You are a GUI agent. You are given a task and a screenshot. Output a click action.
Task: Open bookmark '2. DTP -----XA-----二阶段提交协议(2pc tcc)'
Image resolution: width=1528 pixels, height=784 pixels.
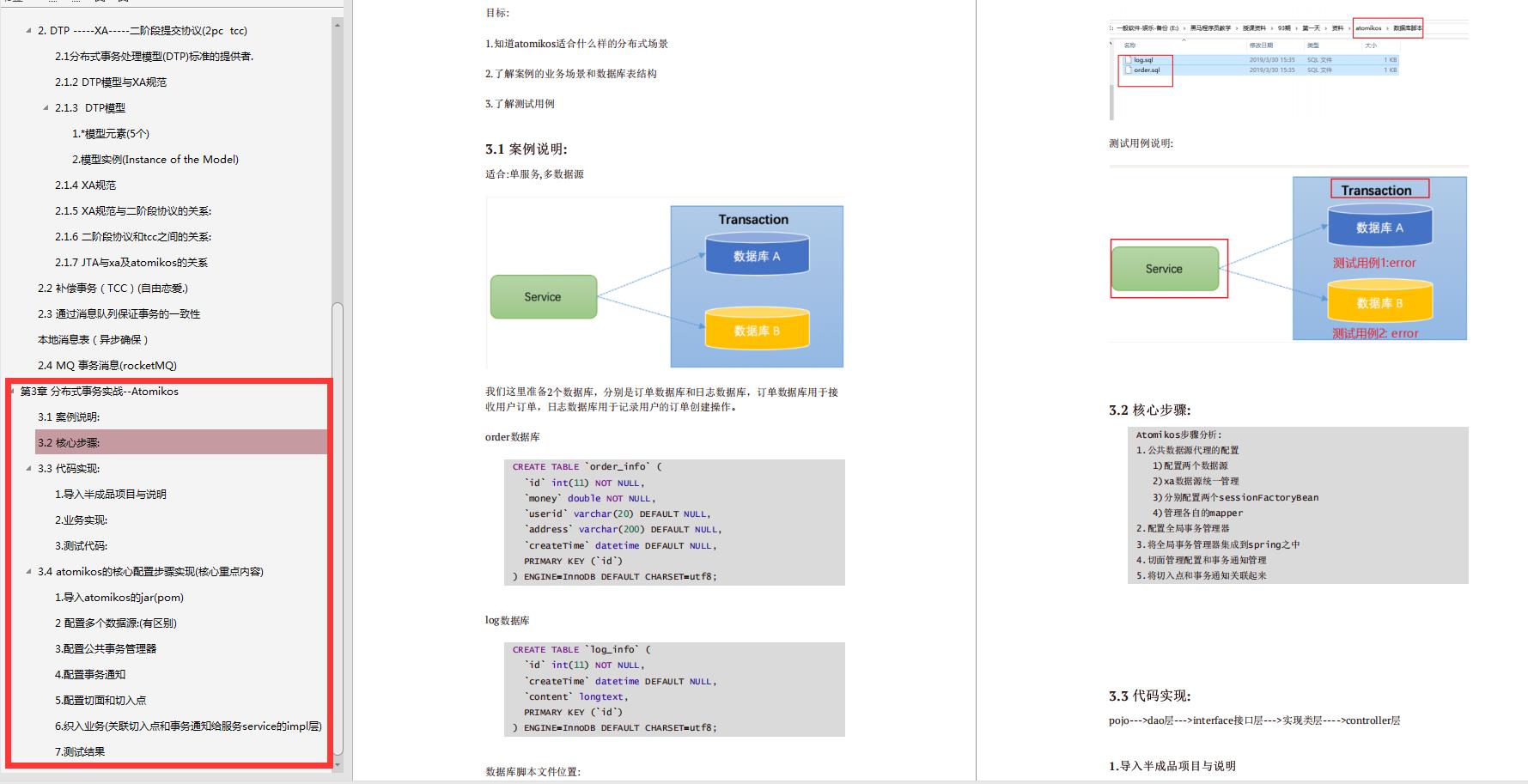(x=143, y=31)
